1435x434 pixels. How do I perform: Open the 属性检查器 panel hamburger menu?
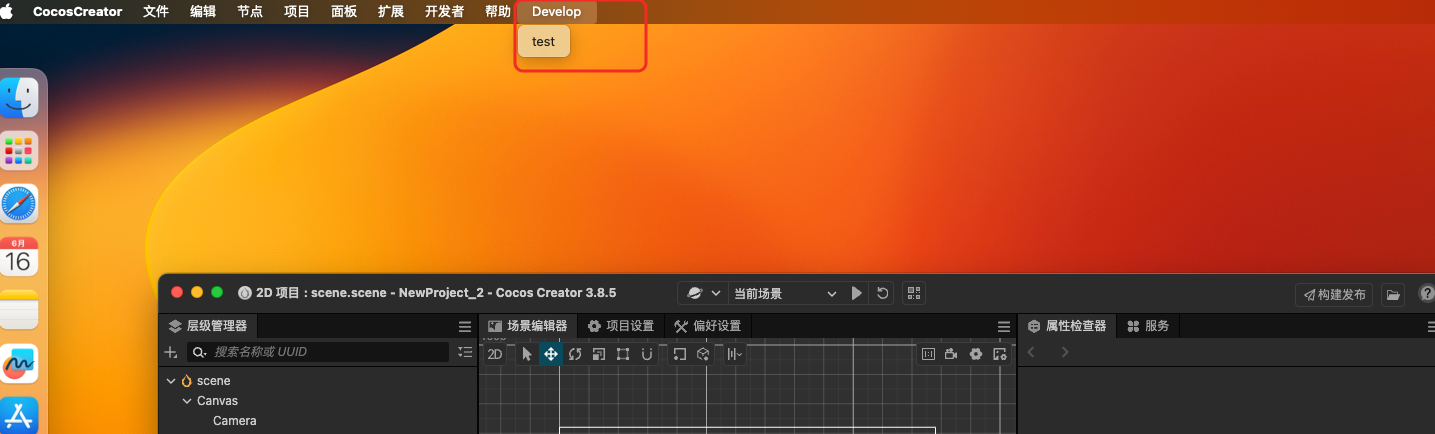(1431, 326)
